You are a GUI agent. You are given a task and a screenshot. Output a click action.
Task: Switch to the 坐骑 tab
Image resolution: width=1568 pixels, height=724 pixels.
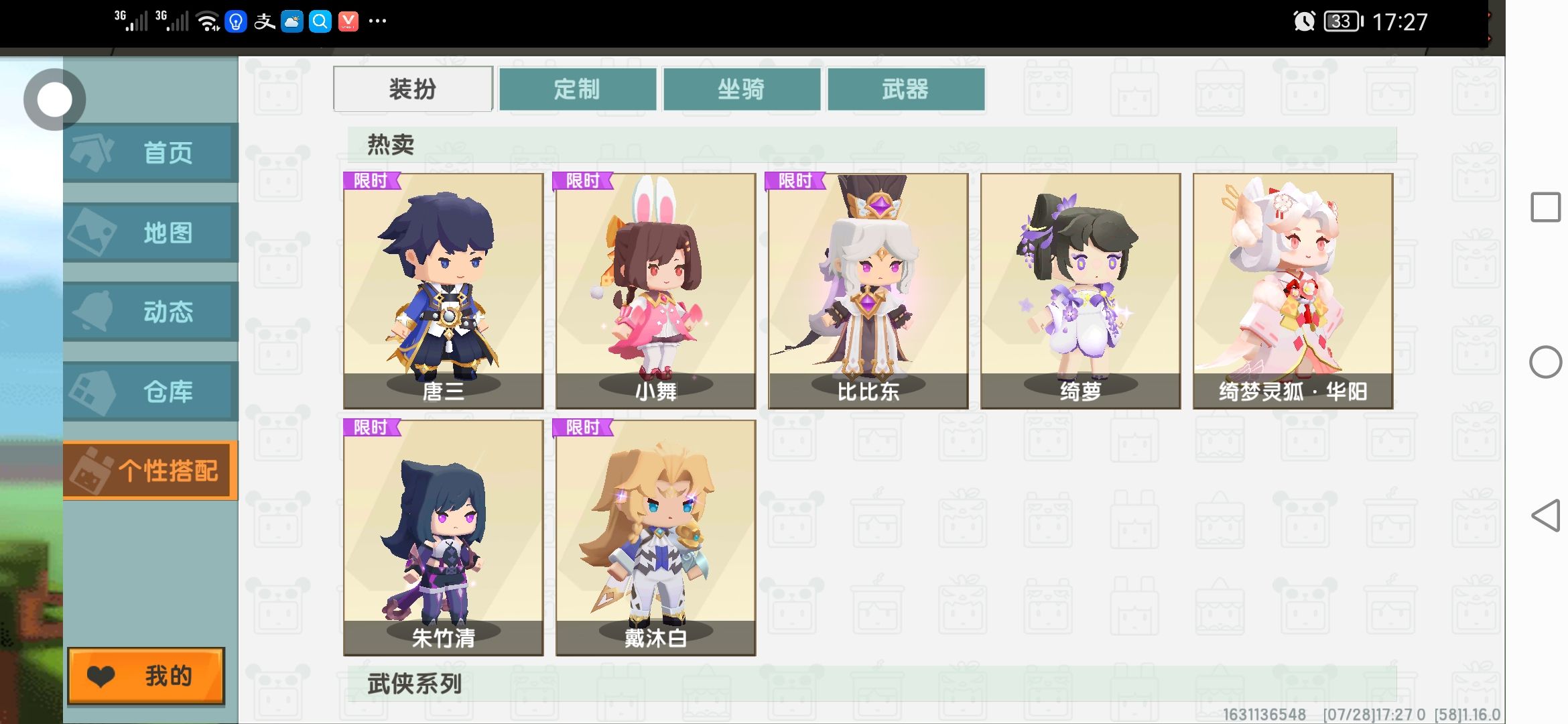(742, 88)
